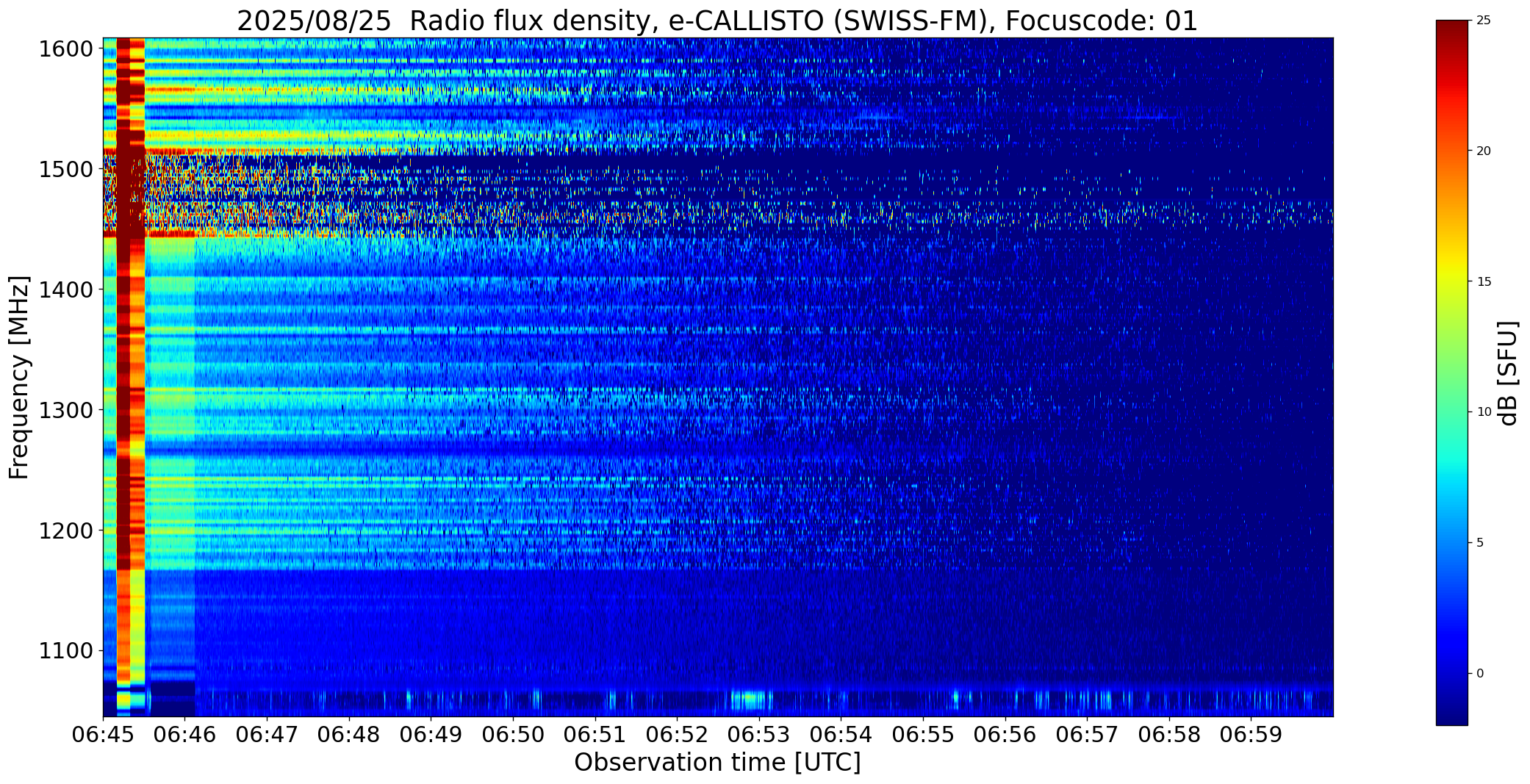Click the 06:59 time tick label
The width and height of the screenshot is (1530, 784).
pos(1251,735)
